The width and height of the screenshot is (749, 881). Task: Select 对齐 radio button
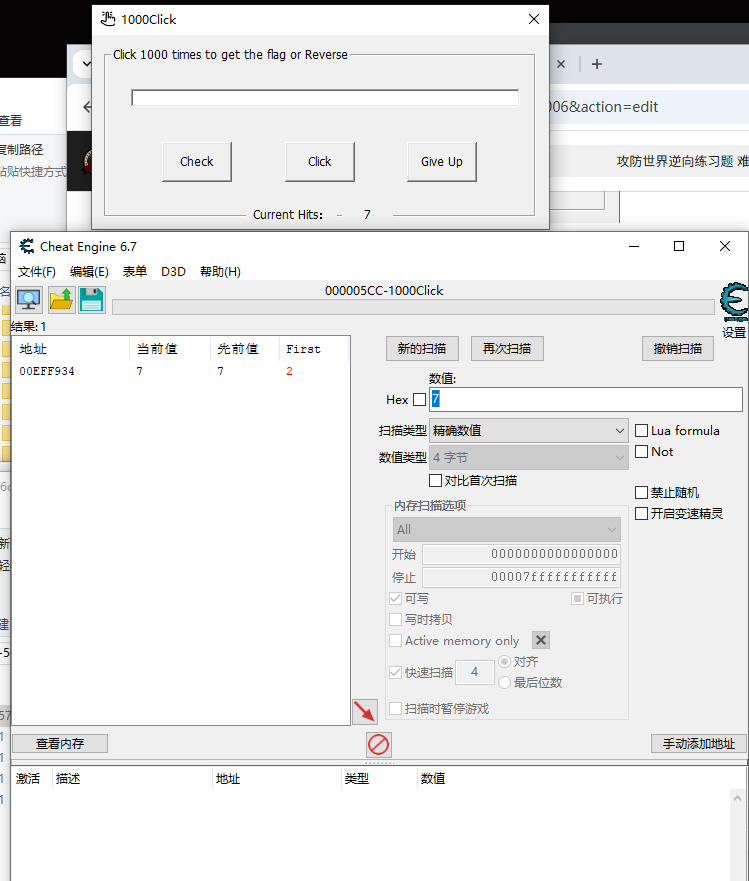[x=505, y=661]
